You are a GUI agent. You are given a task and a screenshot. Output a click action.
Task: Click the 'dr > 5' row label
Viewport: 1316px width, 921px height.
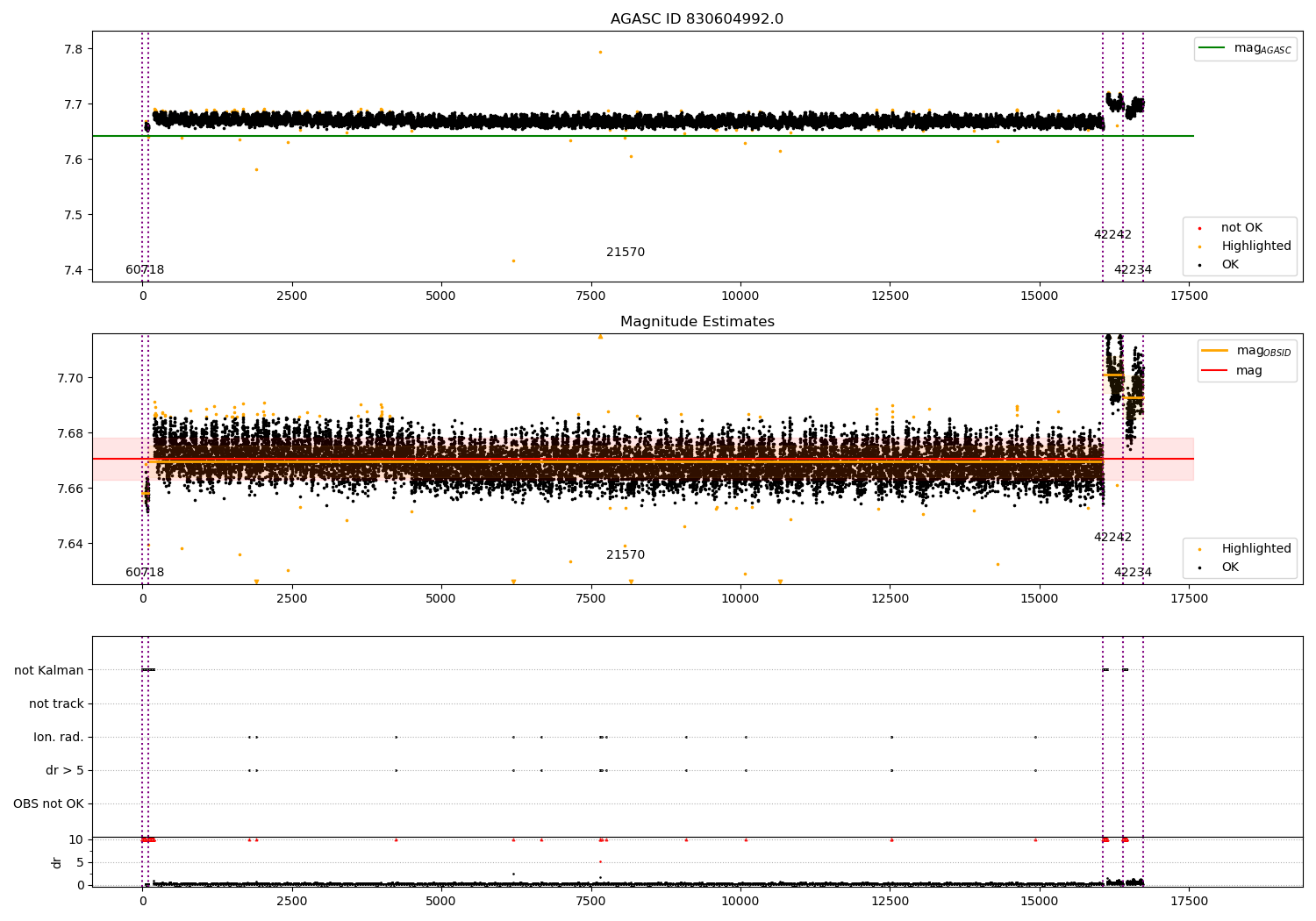65,770
